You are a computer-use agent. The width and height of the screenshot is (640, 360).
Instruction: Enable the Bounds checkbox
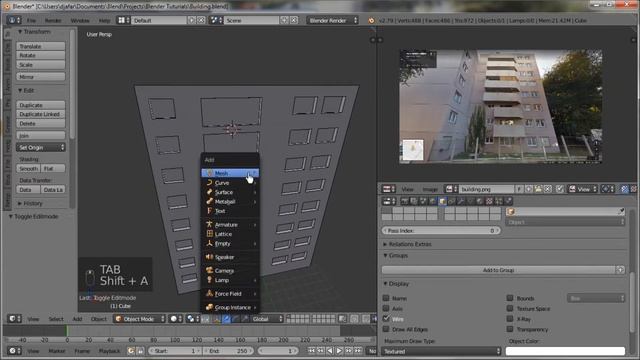tap(510, 298)
